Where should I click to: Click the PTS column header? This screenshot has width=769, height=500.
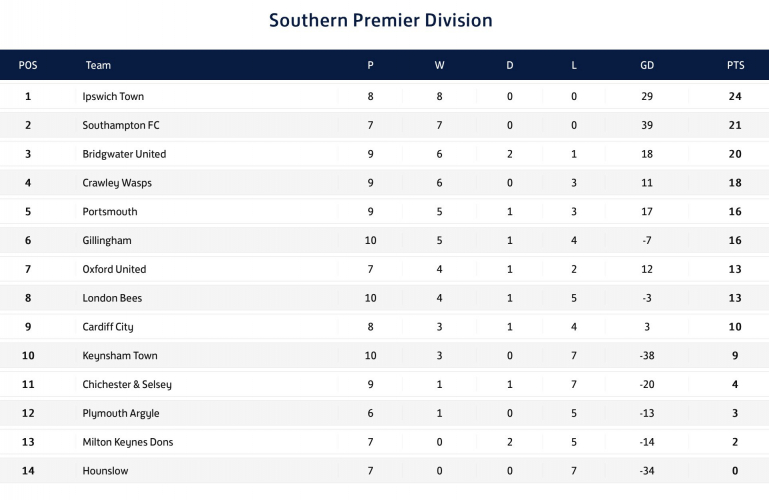(x=736, y=65)
